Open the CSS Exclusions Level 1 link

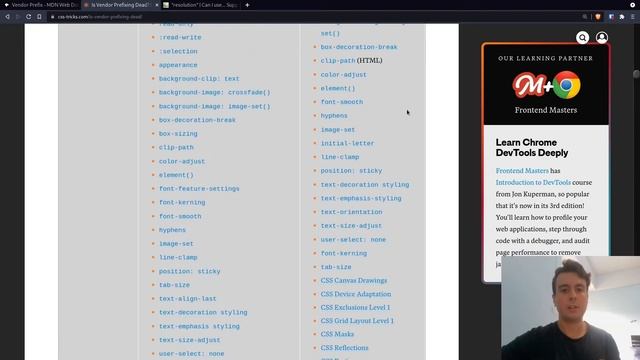[355, 307]
